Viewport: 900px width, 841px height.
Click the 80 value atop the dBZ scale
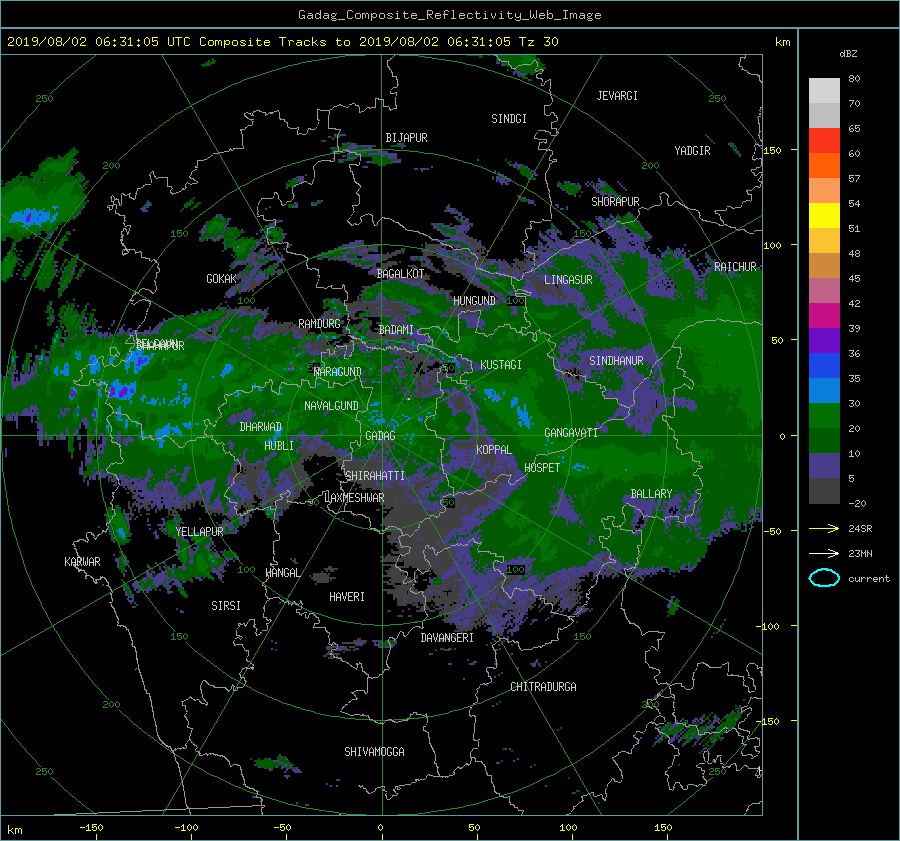854,79
